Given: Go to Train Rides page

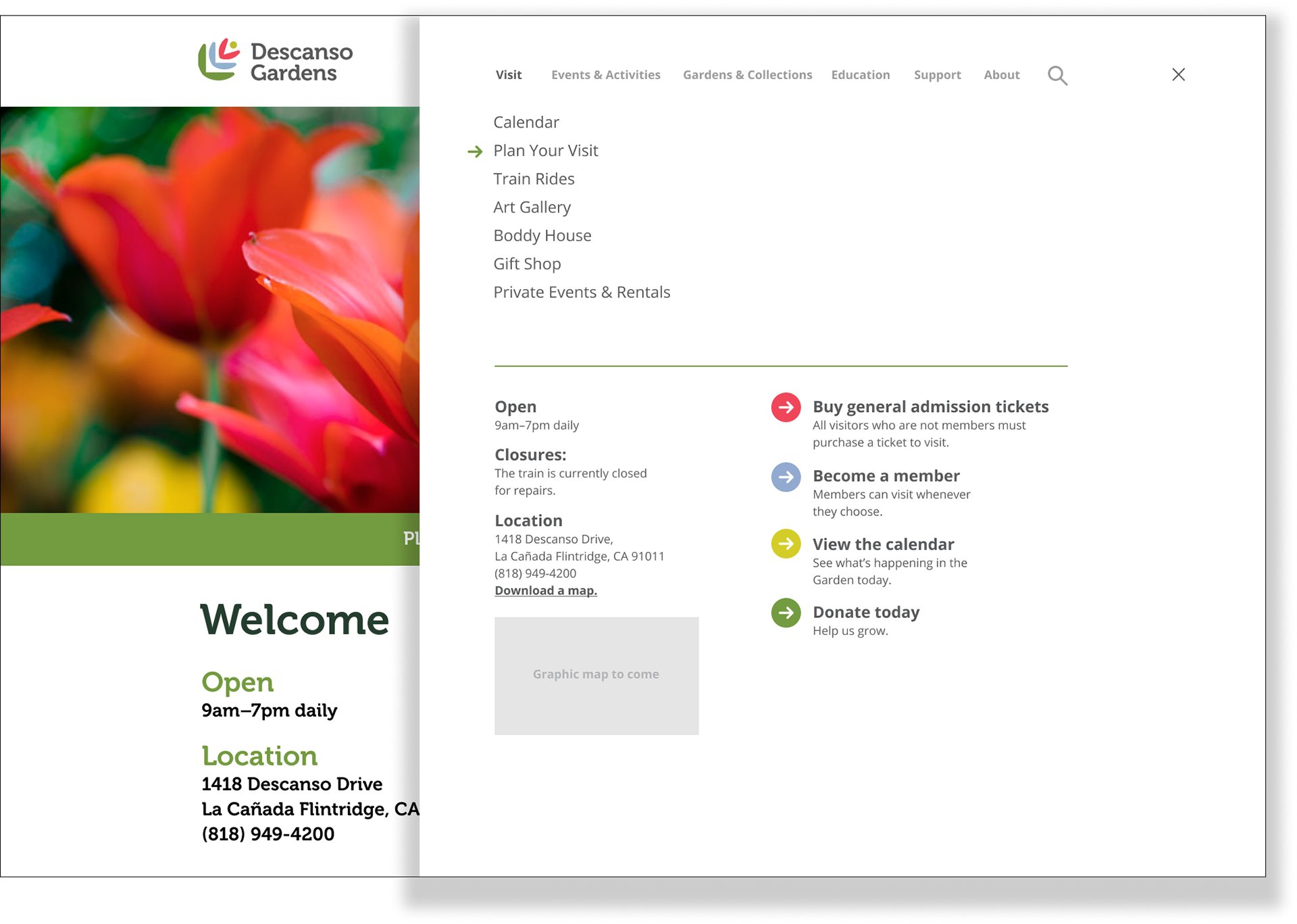Looking at the screenshot, I should pyautogui.click(x=534, y=179).
